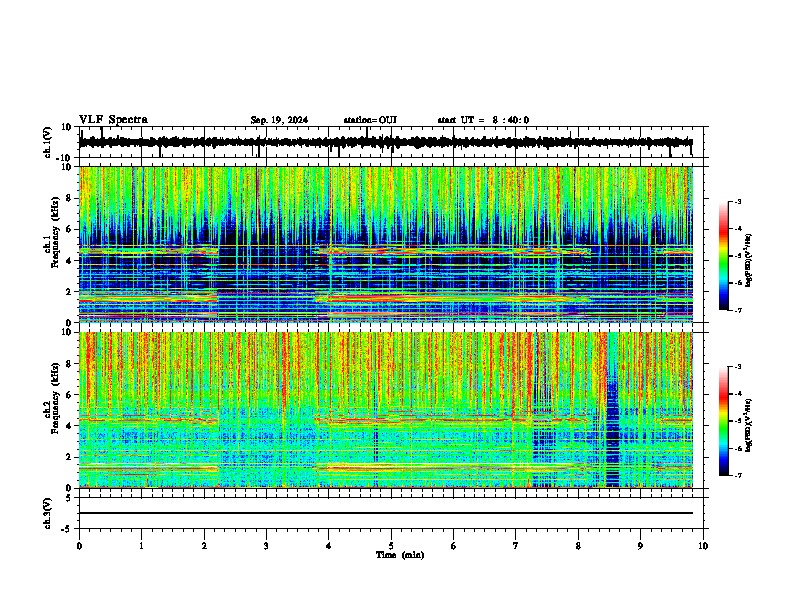Click time axis tick label "1"
Image resolution: width=792 pixels, height=612 pixels.
click(141, 546)
